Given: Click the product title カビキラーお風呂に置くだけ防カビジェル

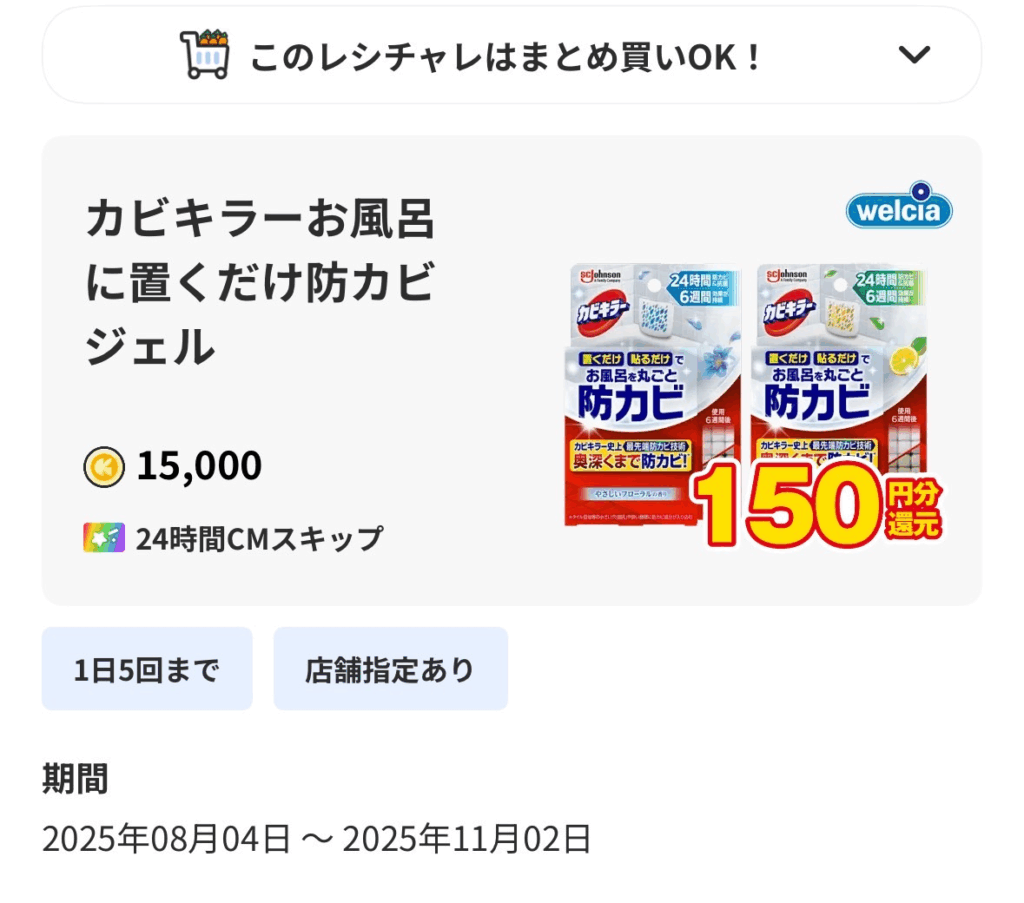Looking at the screenshot, I should [260, 284].
